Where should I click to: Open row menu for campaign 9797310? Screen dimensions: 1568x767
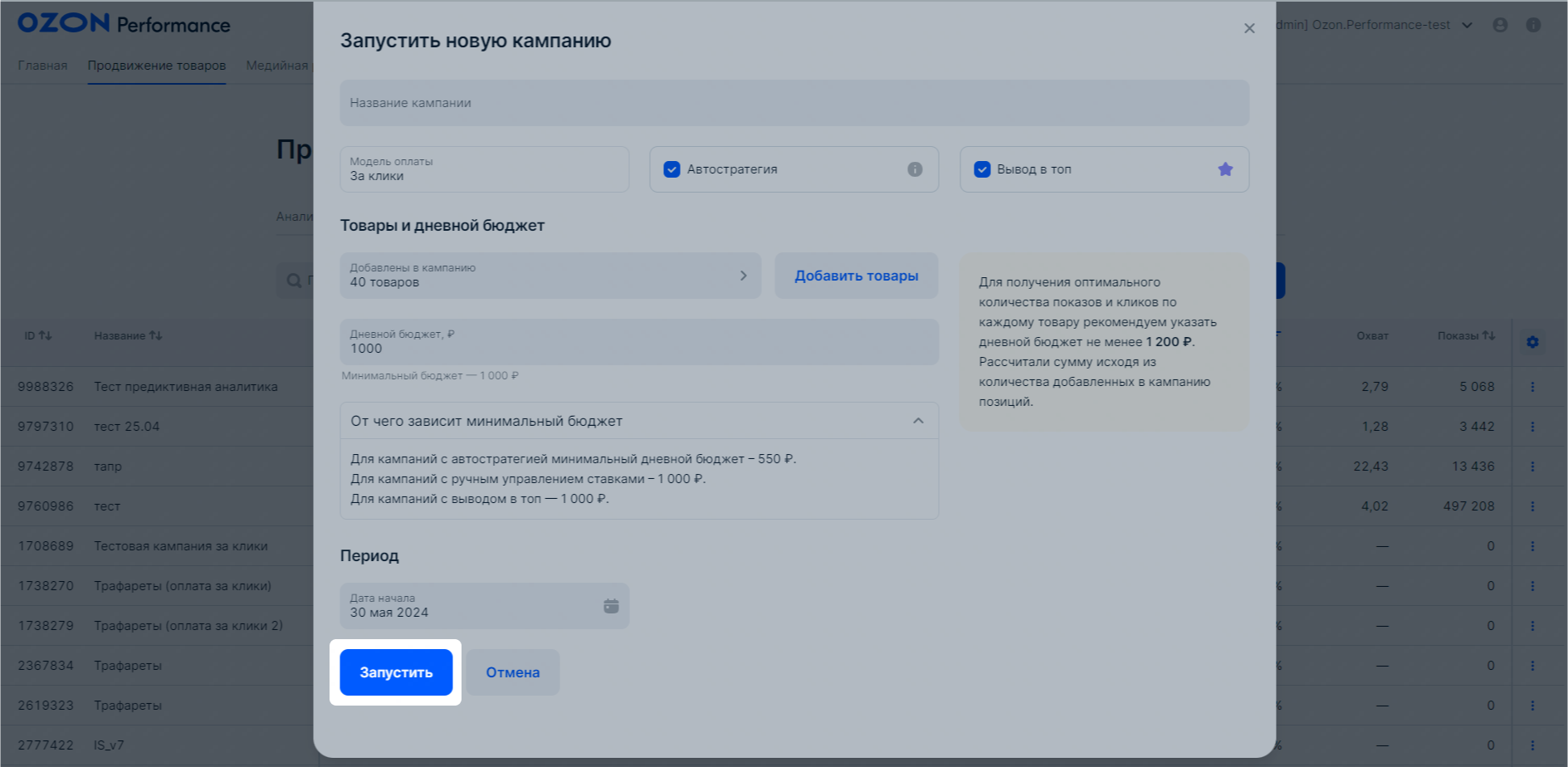coord(1532,427)
